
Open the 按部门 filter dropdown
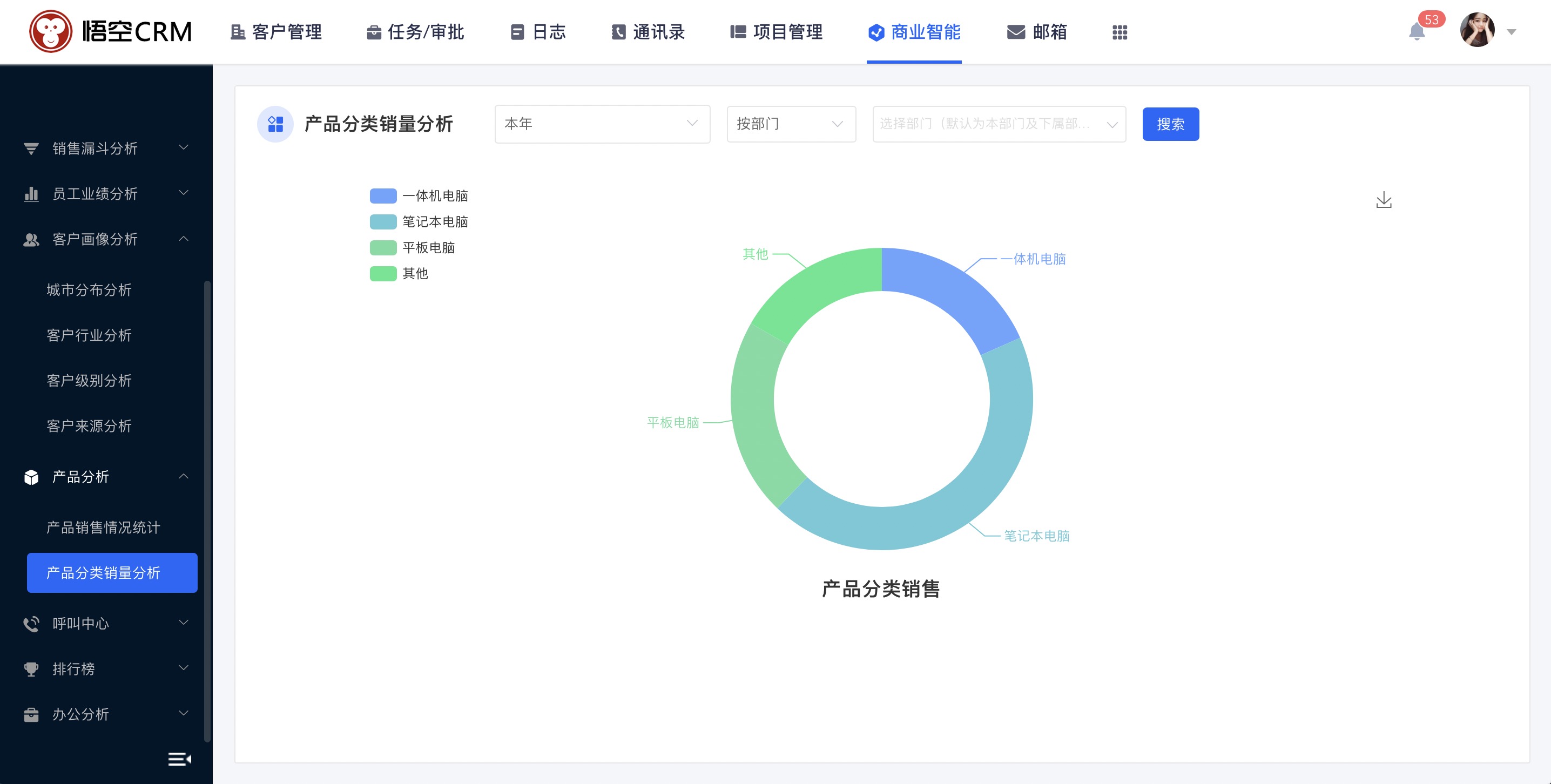[791, 124]
